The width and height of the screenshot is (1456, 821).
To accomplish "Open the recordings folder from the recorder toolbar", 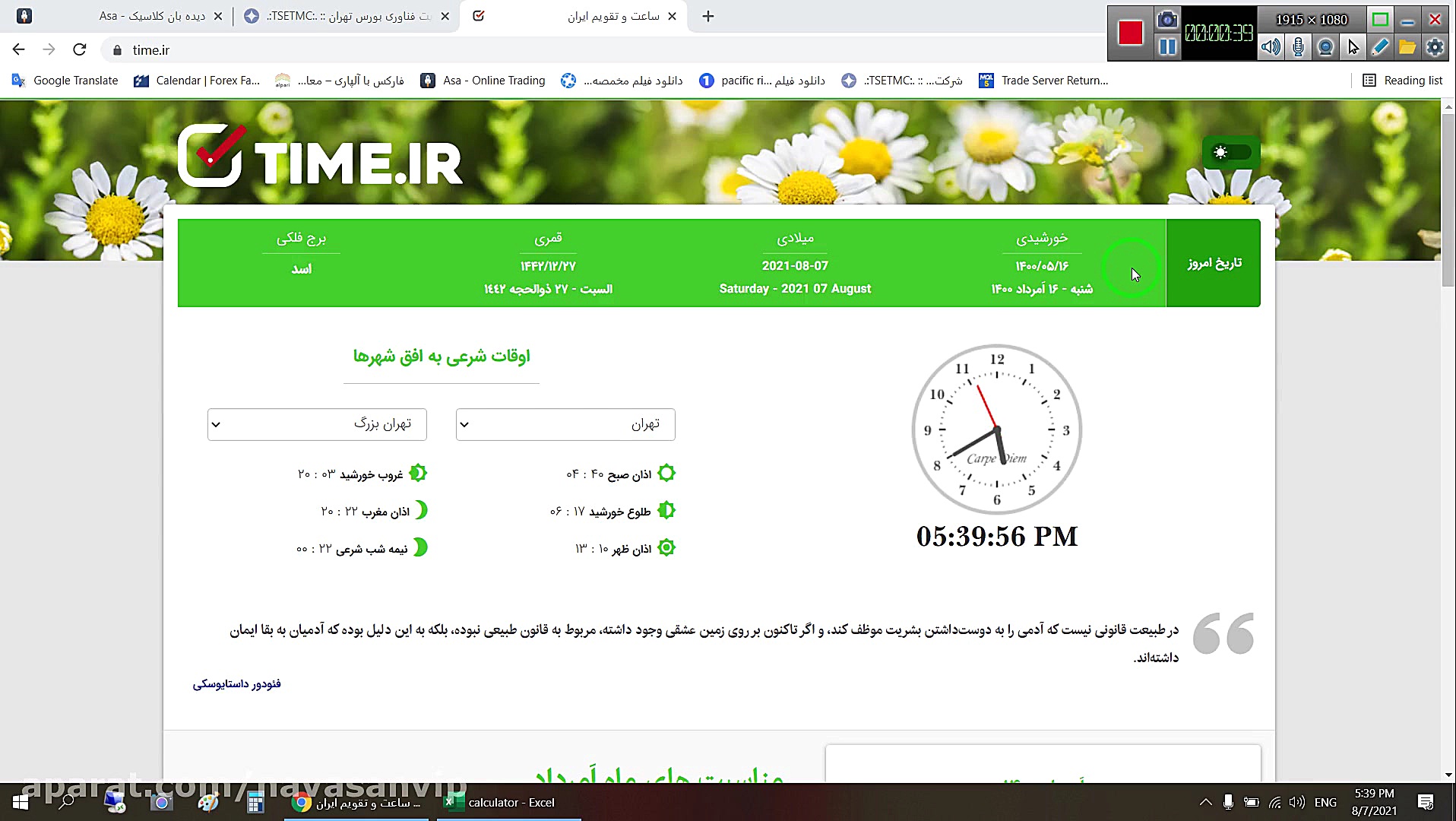I will point(1407,46).
